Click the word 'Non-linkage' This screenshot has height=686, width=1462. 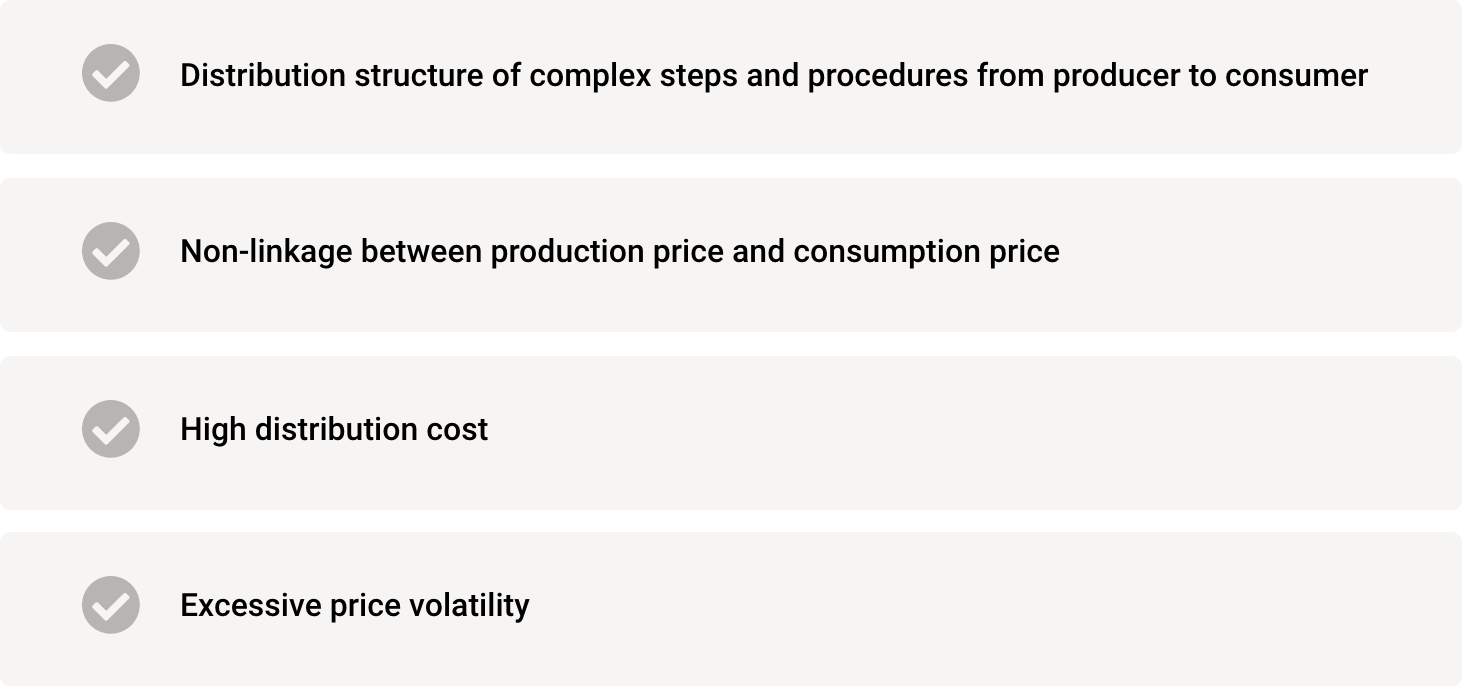pos(266,252)
